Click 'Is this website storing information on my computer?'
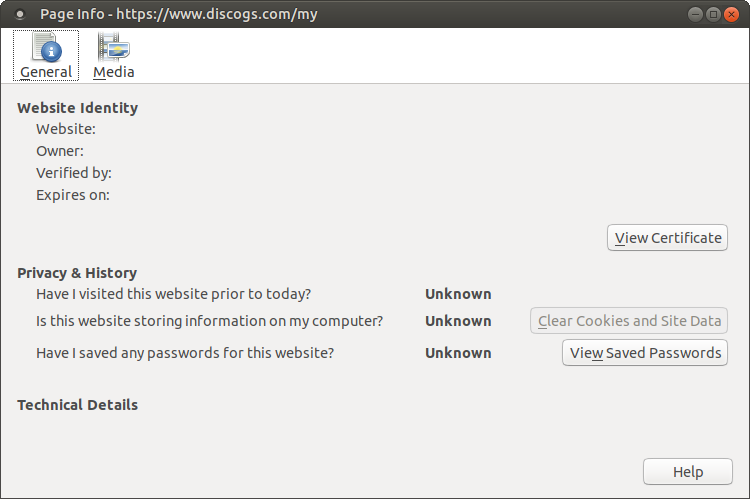The image size is (750, 499). coord(210,321)
